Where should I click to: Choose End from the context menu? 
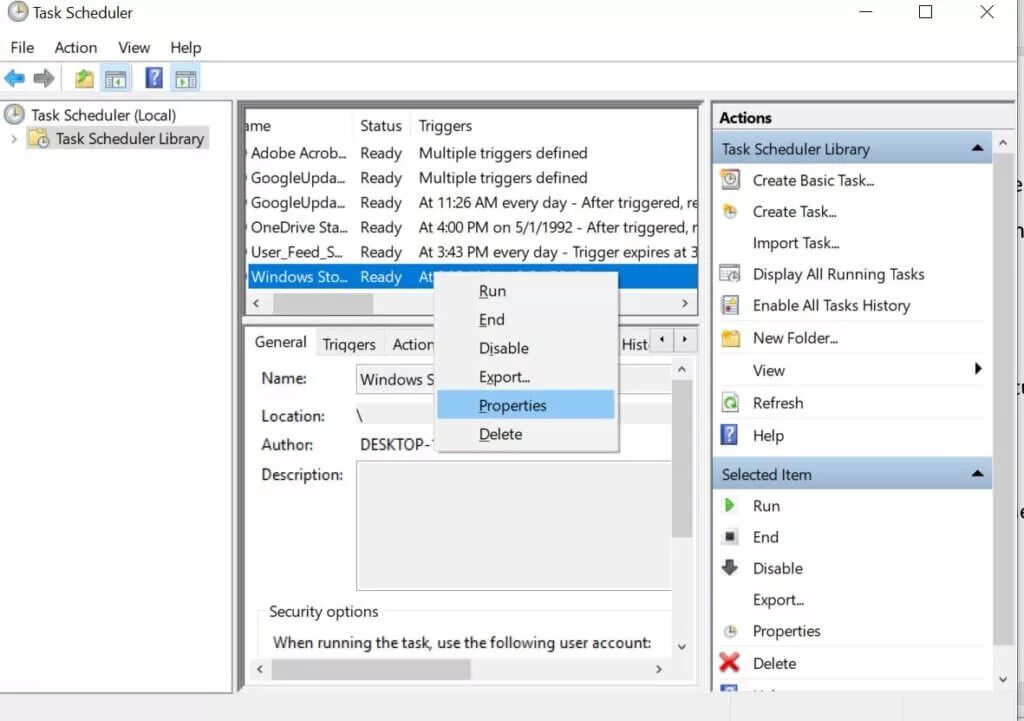tap(526, 319)
